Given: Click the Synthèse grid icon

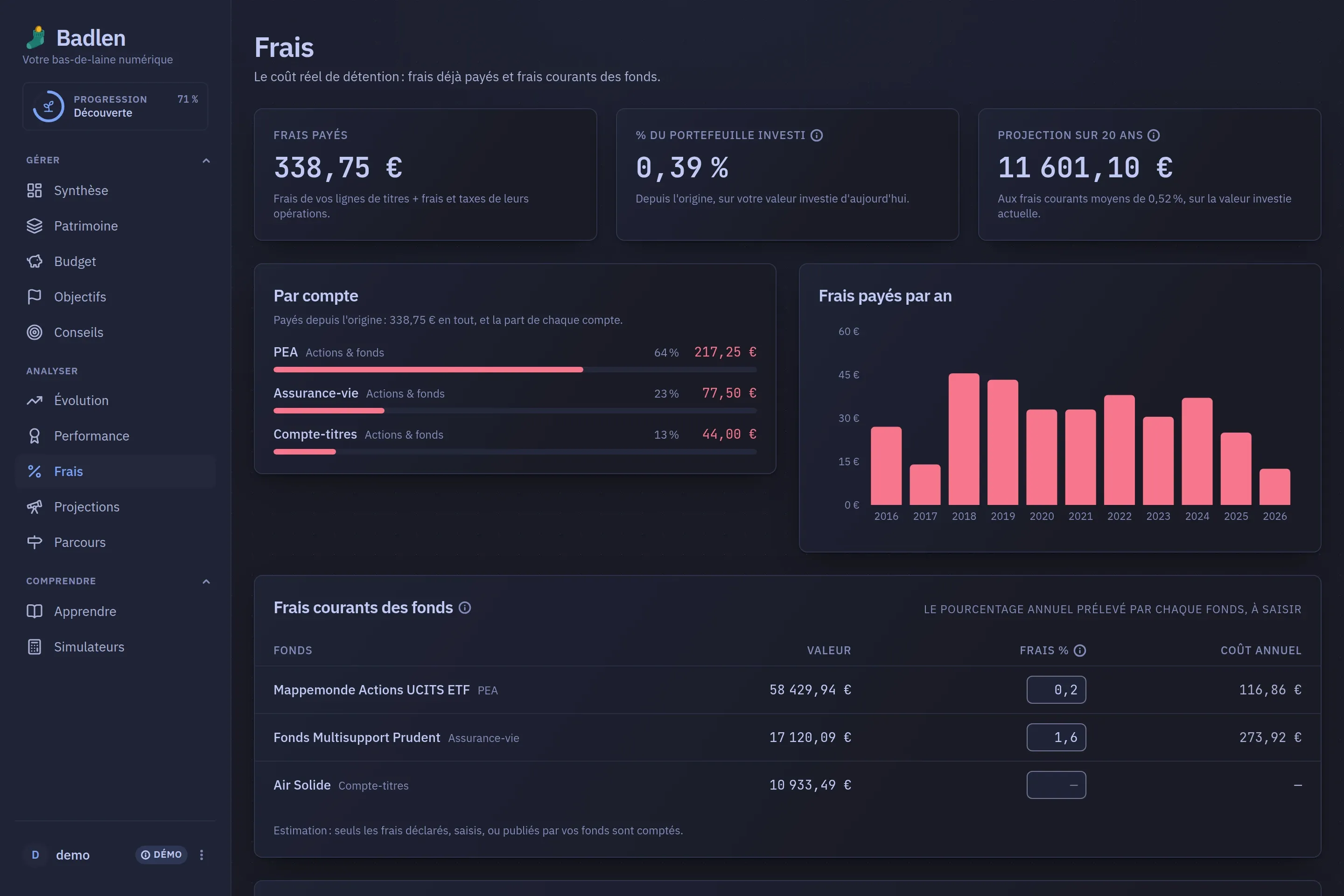Looking at the screenshot, I should [x=34, y=190].
